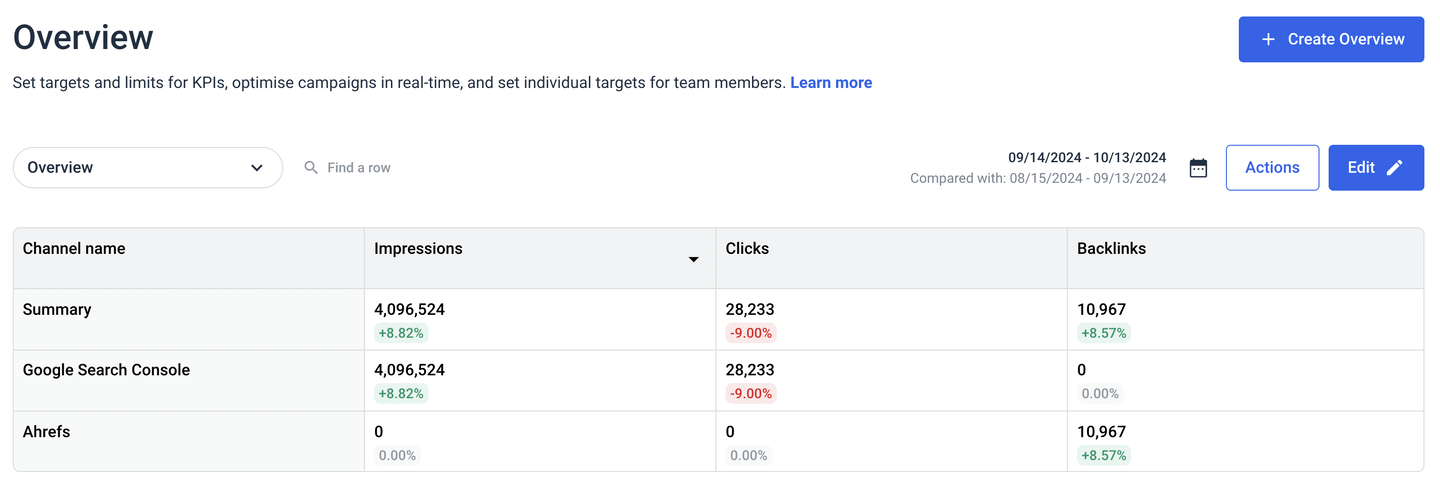
Task: Sort by the Channel name column header
Action: coord(74,249)
